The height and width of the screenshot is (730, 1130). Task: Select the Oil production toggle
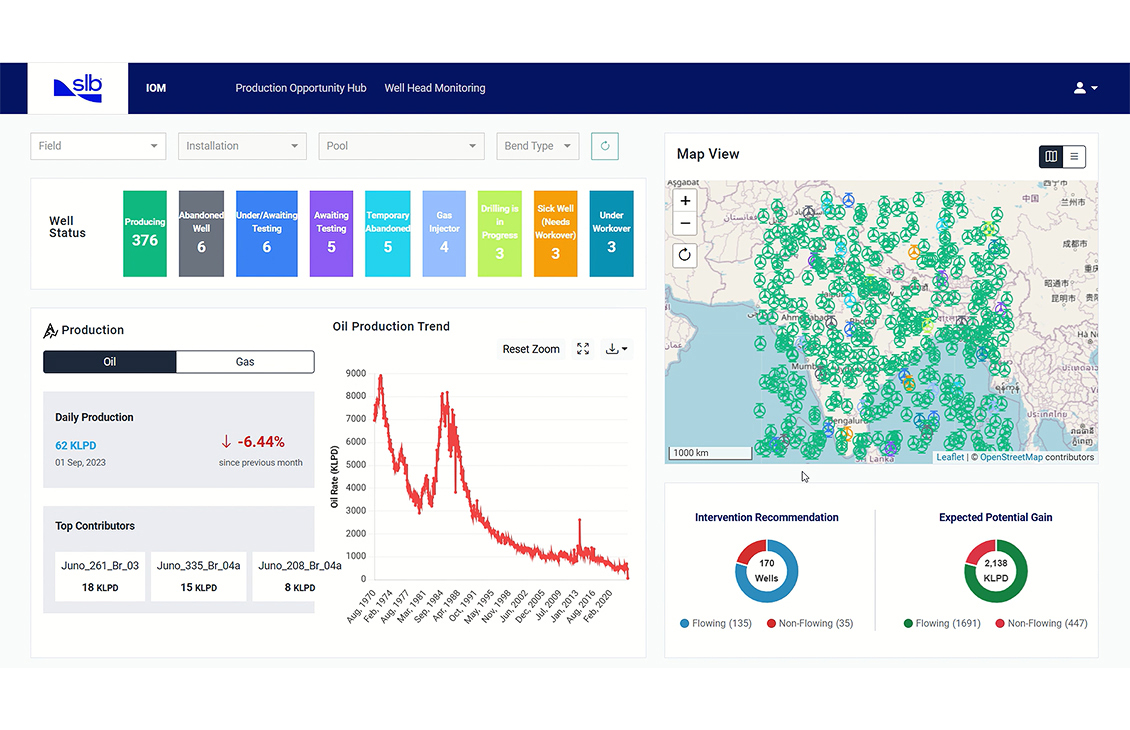[110, 362]
